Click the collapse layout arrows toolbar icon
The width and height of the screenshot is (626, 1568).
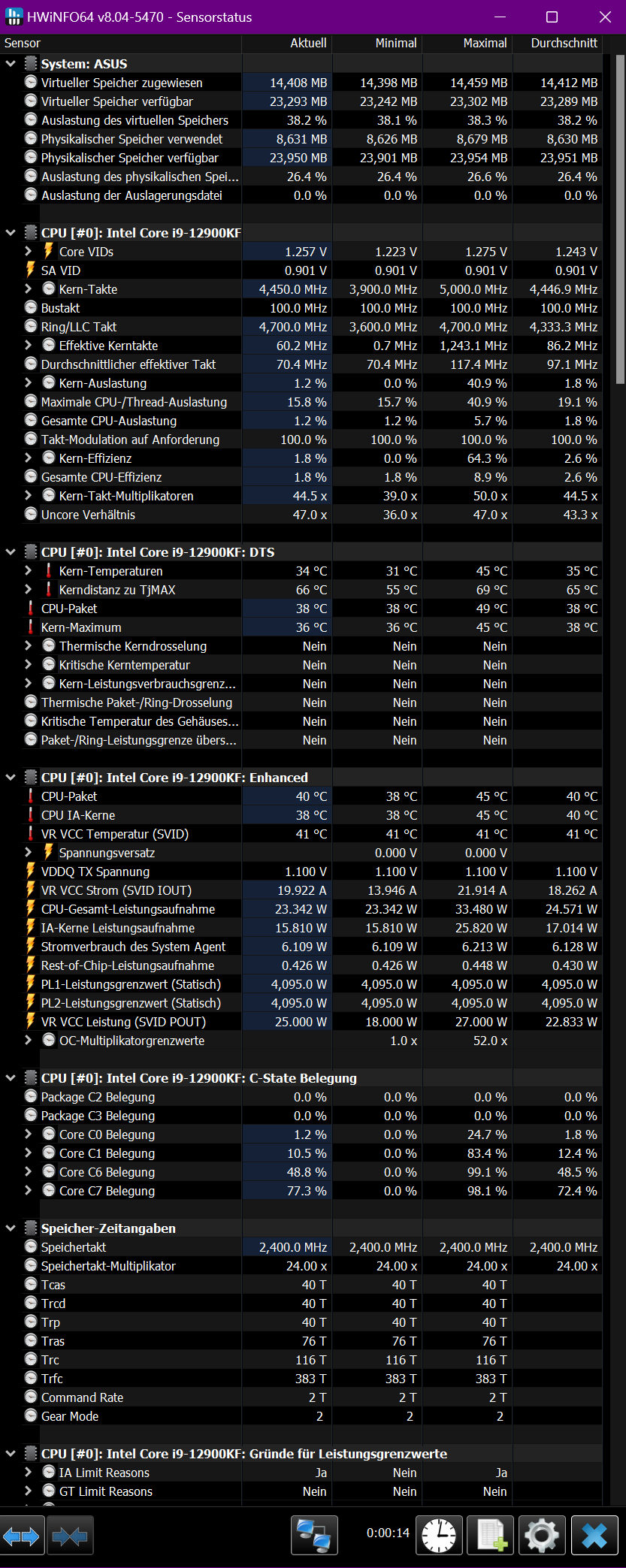tap(70, 1536)
